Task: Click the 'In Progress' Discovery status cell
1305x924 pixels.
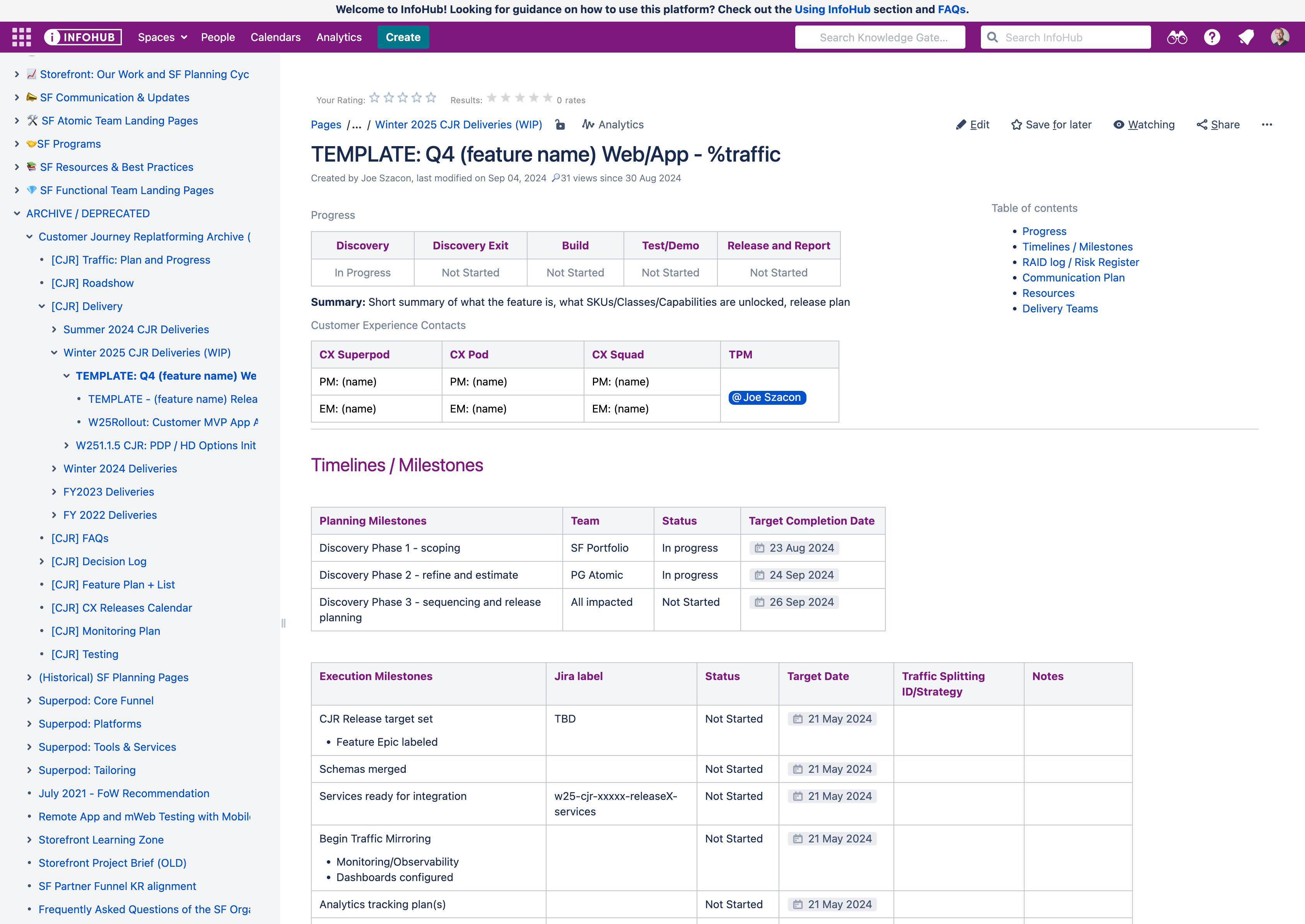Action: [362, 273]
